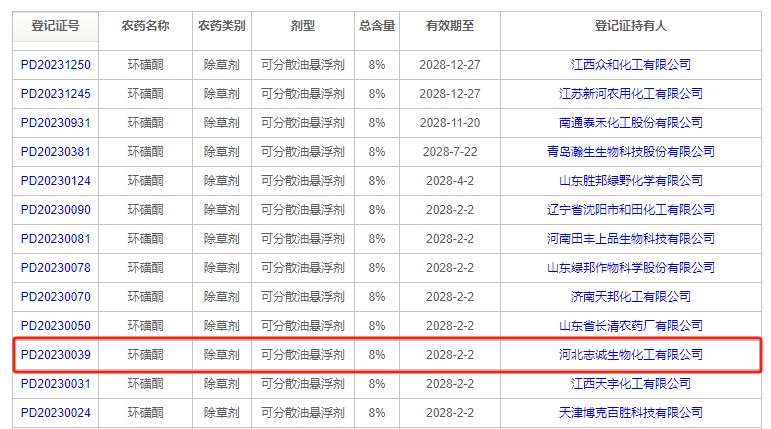Open 天津博克百胜科技有限公司 link

click(x=630, y=412)
